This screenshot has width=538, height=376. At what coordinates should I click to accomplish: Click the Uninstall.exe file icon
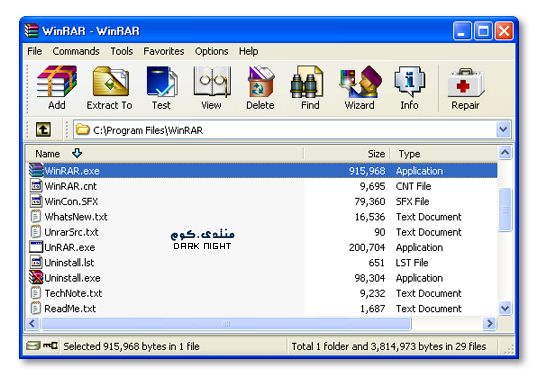point(36,278)
